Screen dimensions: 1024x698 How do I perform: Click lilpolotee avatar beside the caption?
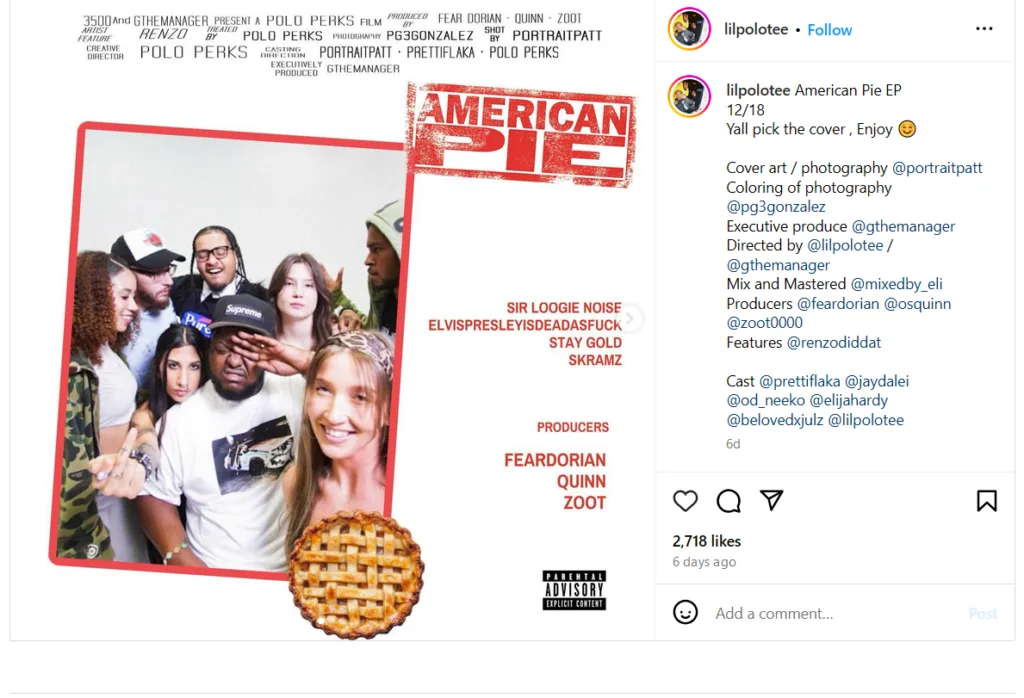pos(689,97)
